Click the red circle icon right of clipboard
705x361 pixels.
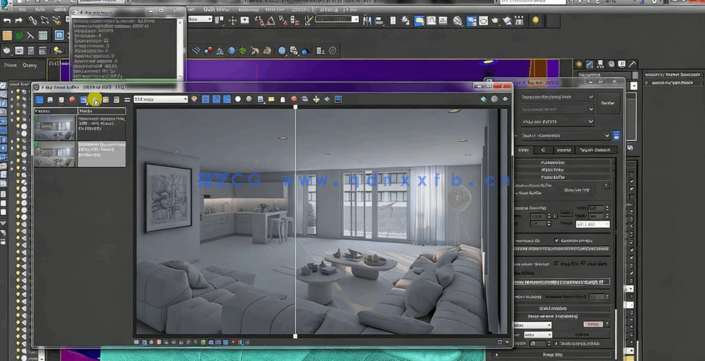pyautogui.click(x=294, y=99)
